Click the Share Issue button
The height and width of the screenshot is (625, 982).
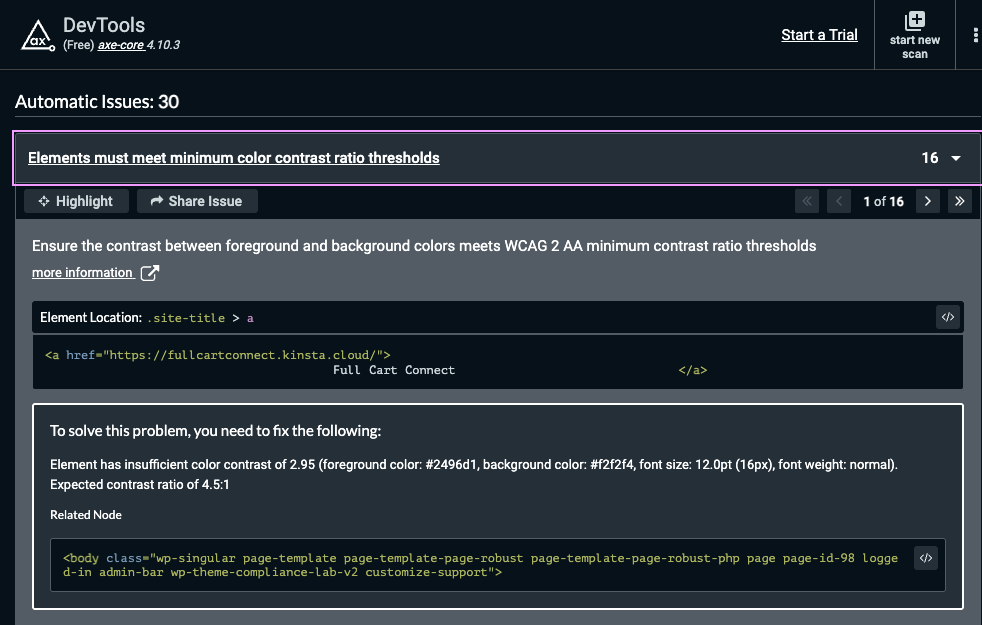[x=197, y=201]
